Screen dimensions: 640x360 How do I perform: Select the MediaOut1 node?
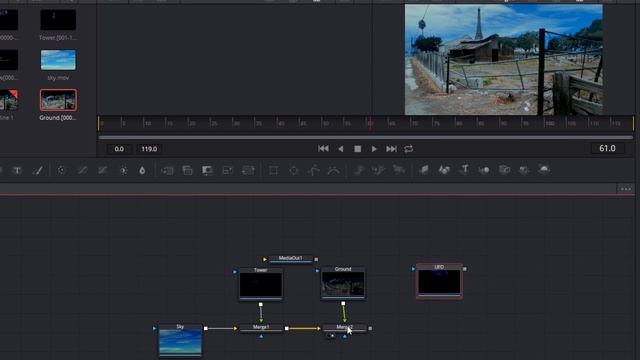coord(291,259)
